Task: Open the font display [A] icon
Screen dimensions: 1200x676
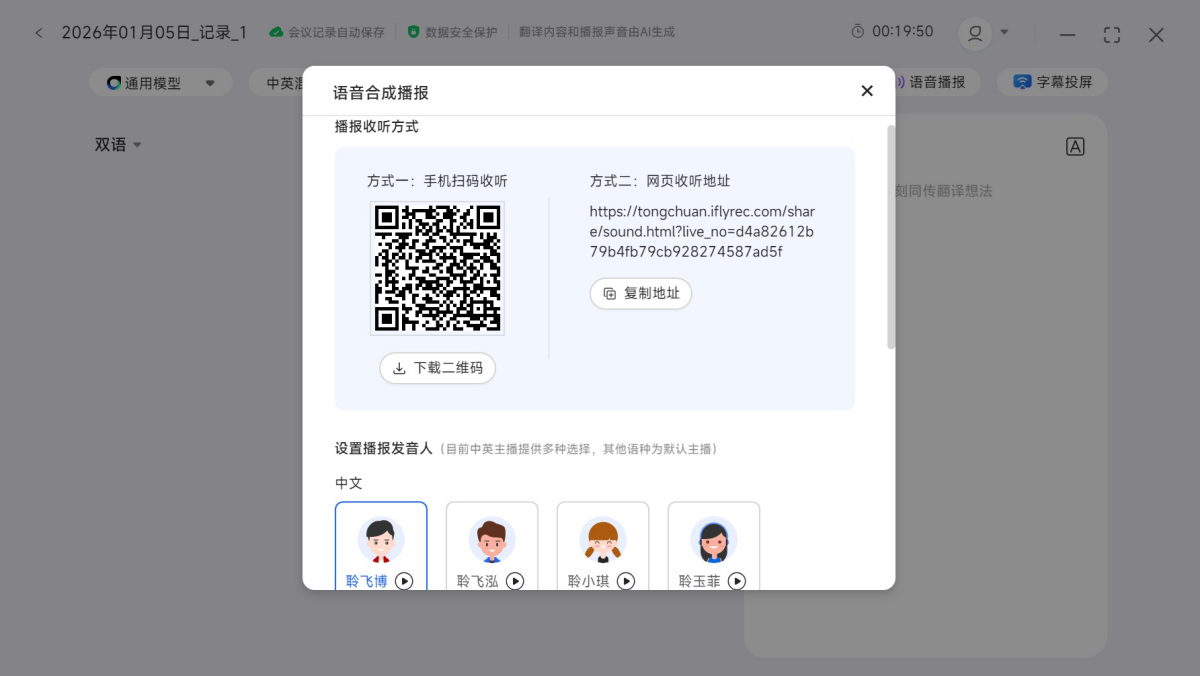Action: pyautogui.click(x=1075, y=145)
